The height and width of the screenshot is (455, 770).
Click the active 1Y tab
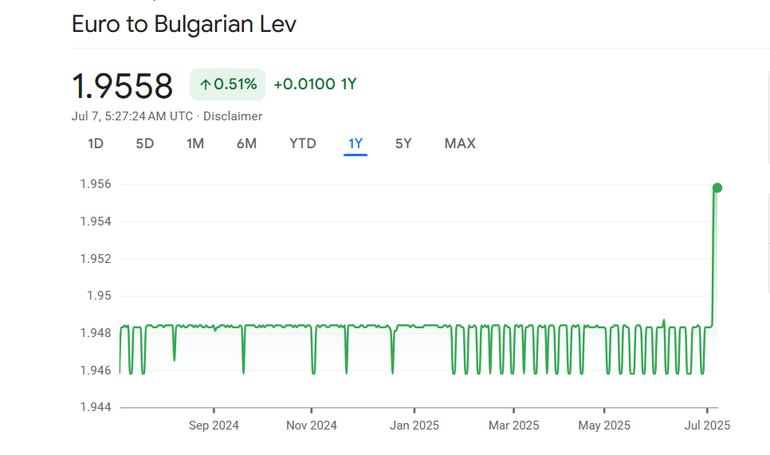tap(355, 143)
